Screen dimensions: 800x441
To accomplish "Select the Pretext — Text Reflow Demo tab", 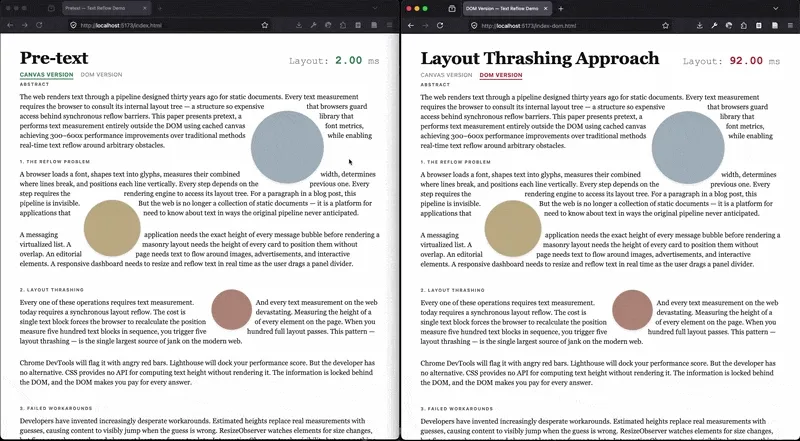I will 106,8.
